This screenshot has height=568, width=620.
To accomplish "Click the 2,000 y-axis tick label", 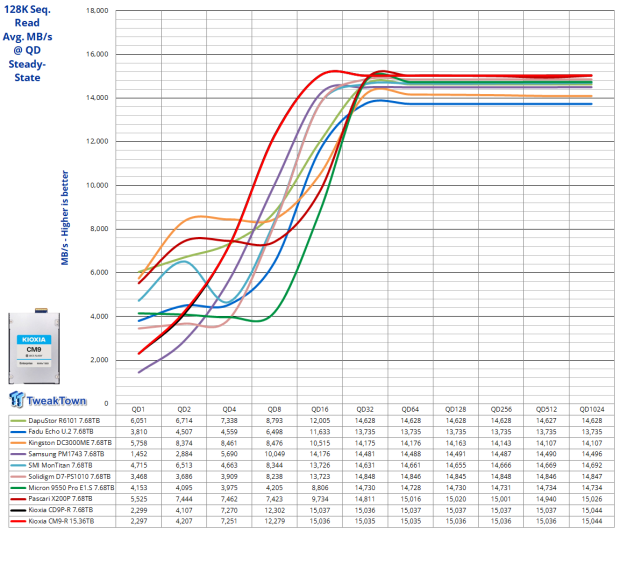I will [99, 360].
